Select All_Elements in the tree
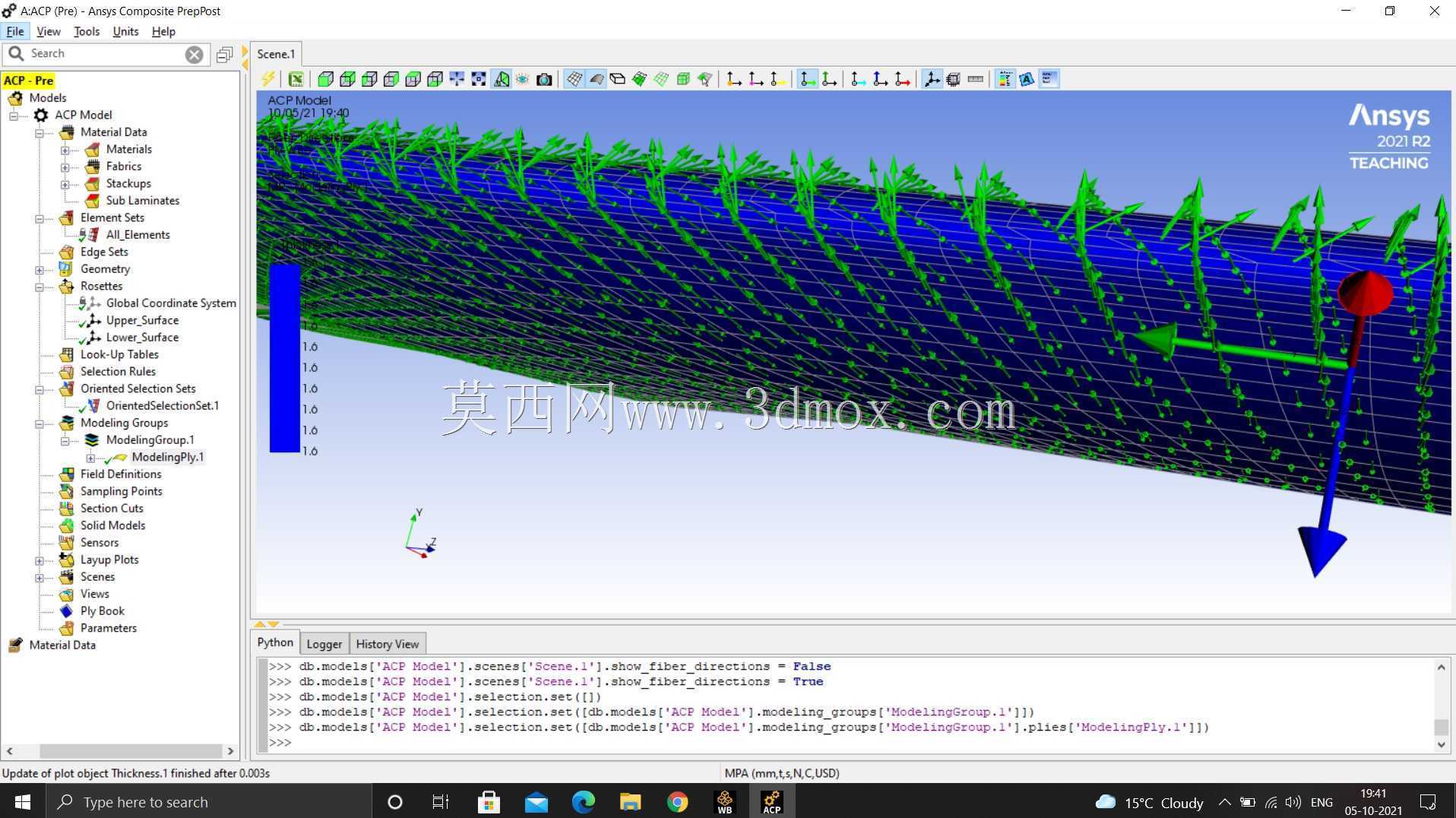The image size is (1456, 818). point(138,235)
